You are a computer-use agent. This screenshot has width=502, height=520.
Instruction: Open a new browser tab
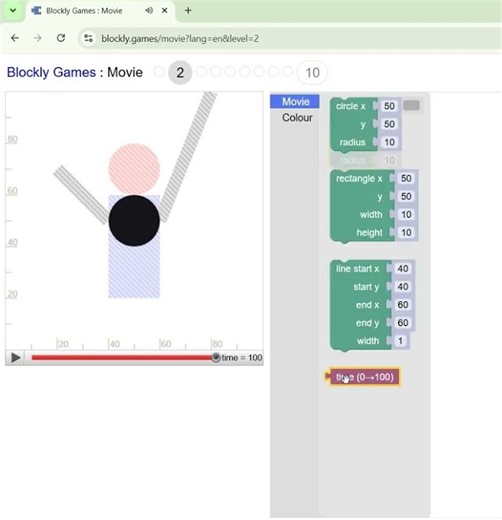(x=188, y=11)
